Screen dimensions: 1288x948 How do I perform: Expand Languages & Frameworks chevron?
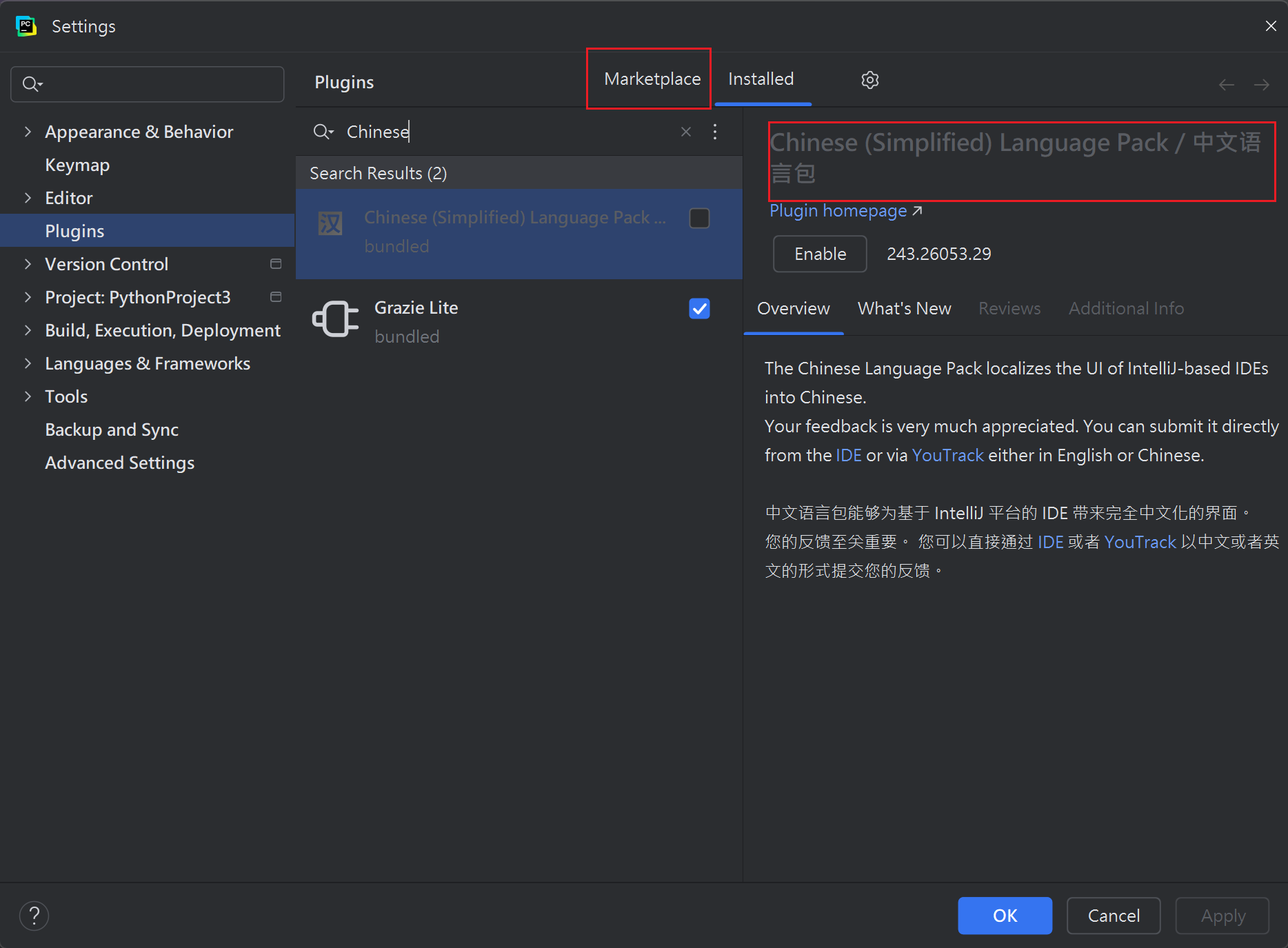coord(28,363)
